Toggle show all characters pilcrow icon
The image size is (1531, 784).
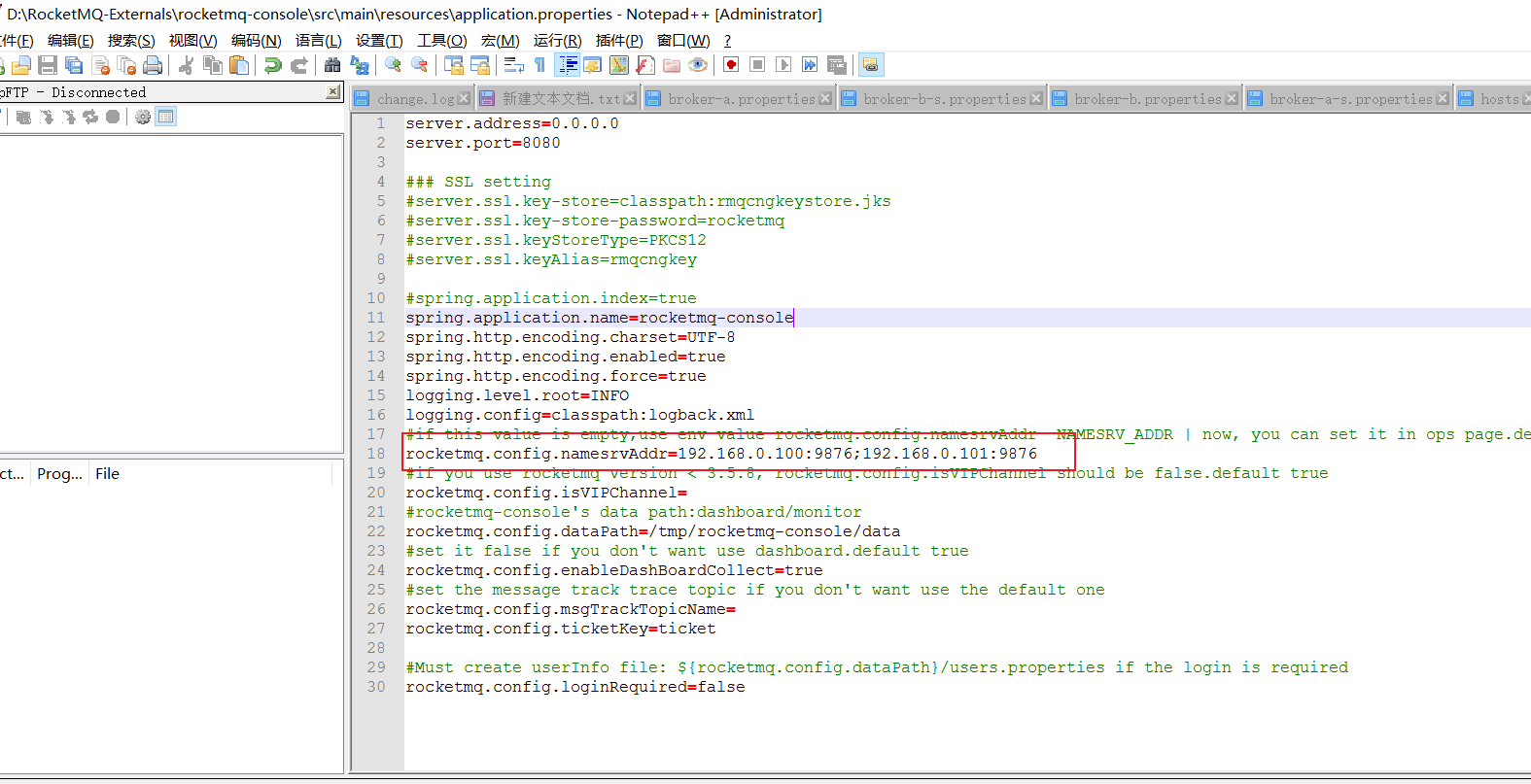pyautogui.click(x=539, y=65)
